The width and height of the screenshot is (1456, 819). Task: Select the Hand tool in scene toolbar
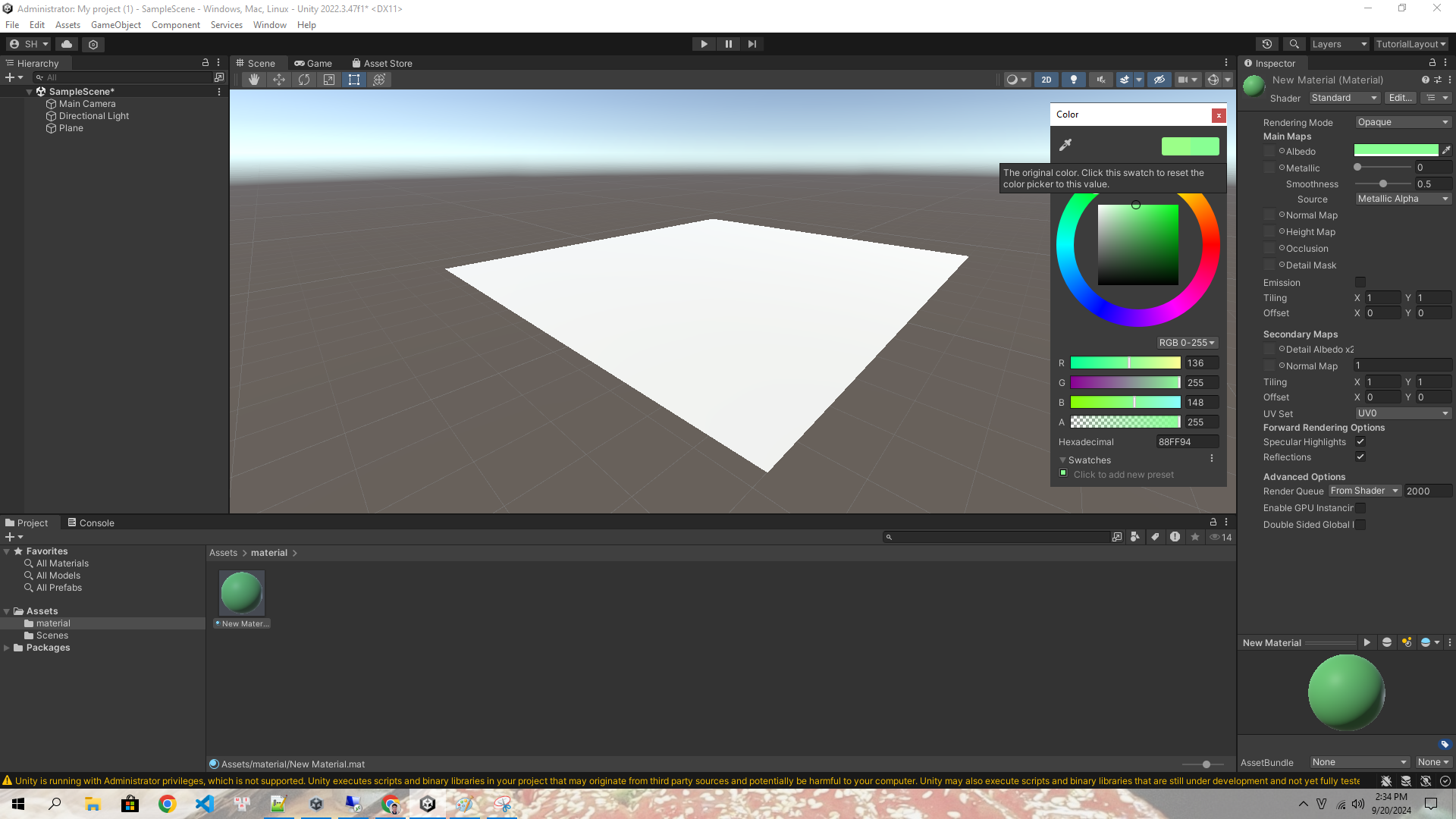tap(254, 80)
